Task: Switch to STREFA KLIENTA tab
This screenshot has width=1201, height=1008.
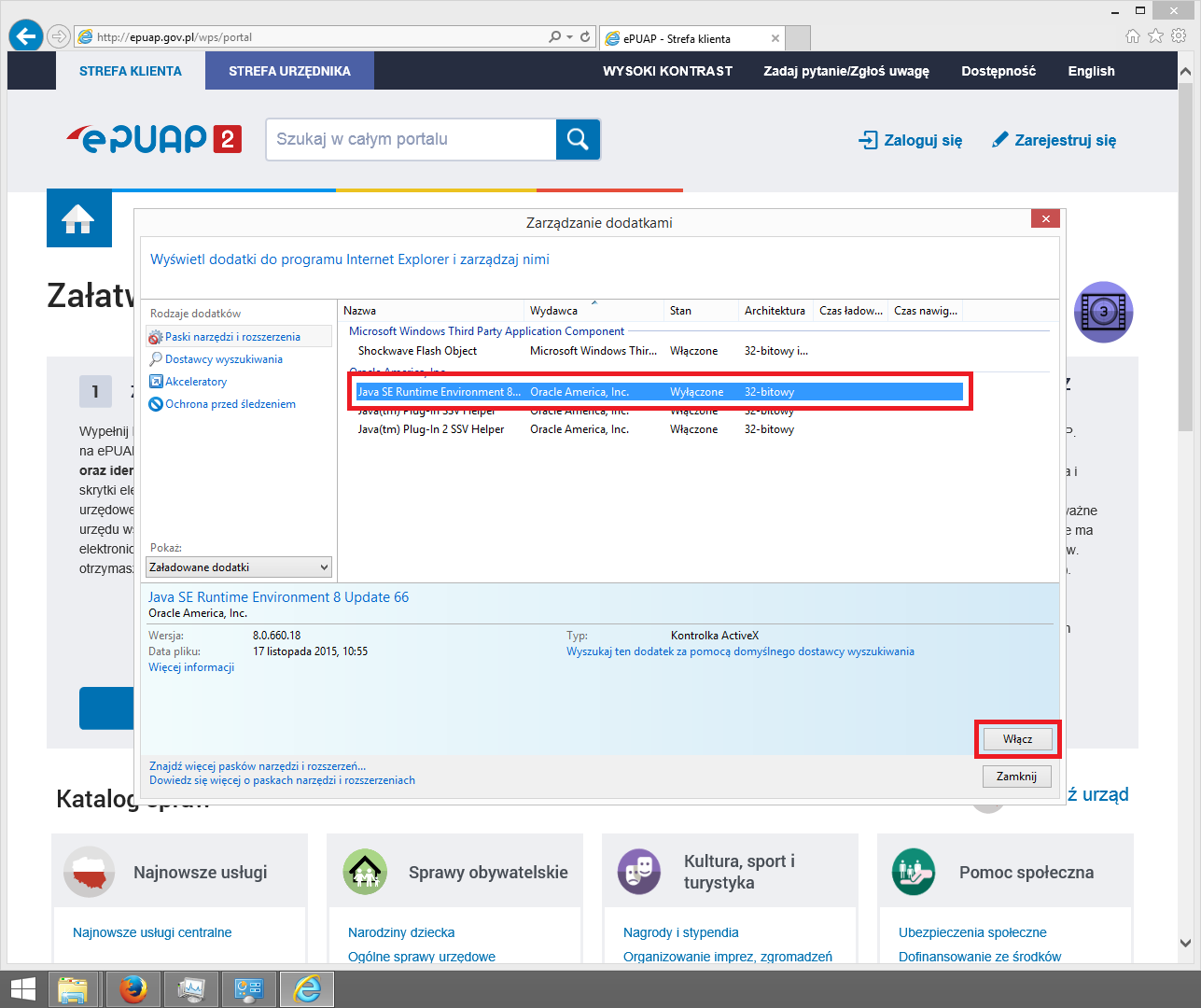Action: (131, 71)
